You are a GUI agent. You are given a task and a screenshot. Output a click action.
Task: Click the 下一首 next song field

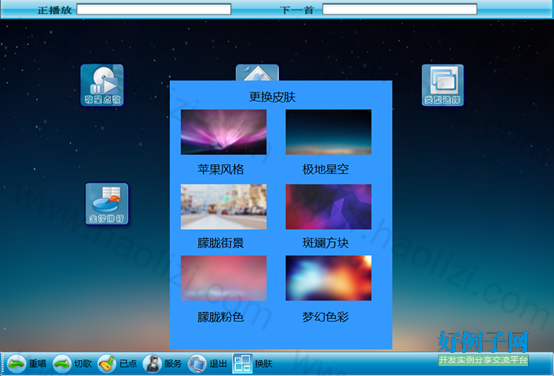(400, 9)
